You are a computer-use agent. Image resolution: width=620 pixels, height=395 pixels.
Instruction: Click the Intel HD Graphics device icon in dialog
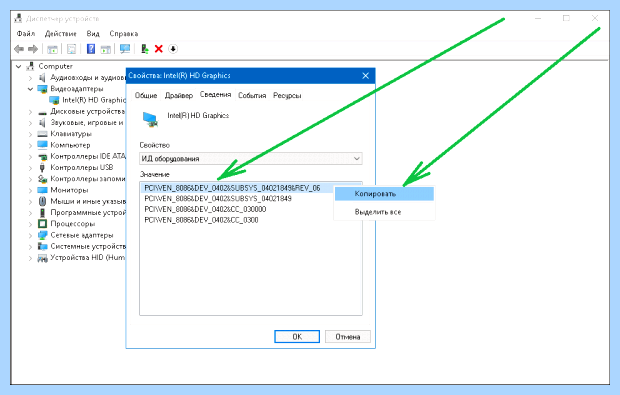point(150,119)
